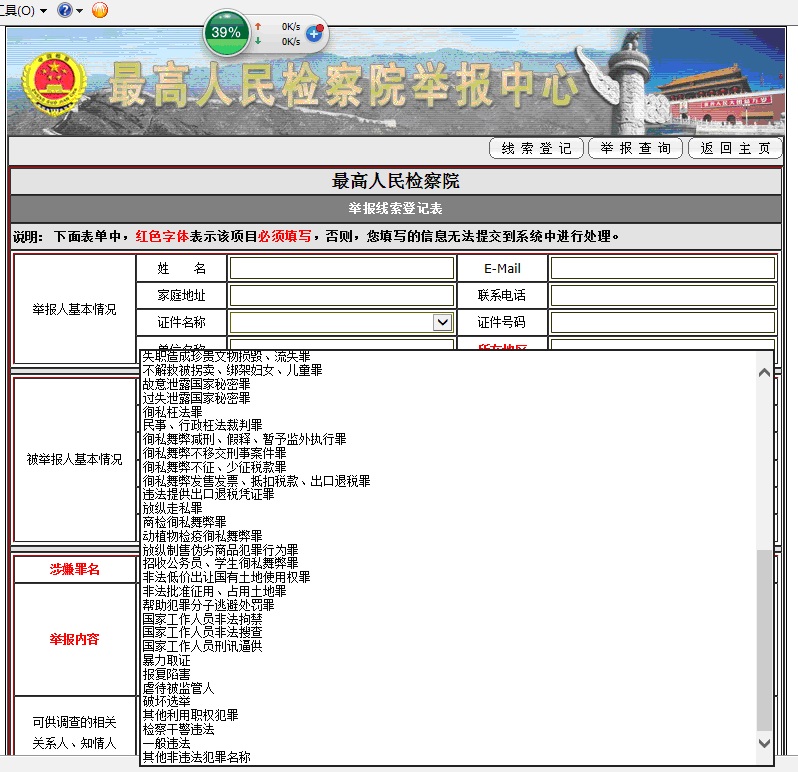798x772 pixels.
Task: Expand the help icon dropdown arrow
Action: (79, 11)
